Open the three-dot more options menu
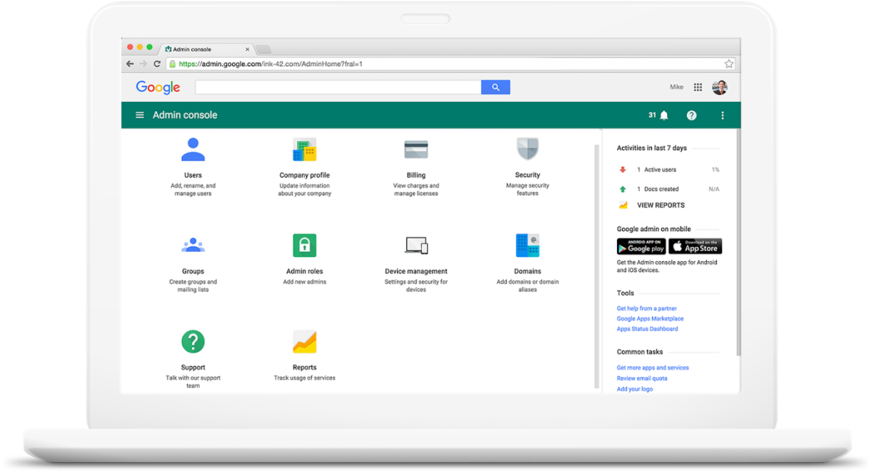Screen dimensions: 870x472 coord(722,115)
